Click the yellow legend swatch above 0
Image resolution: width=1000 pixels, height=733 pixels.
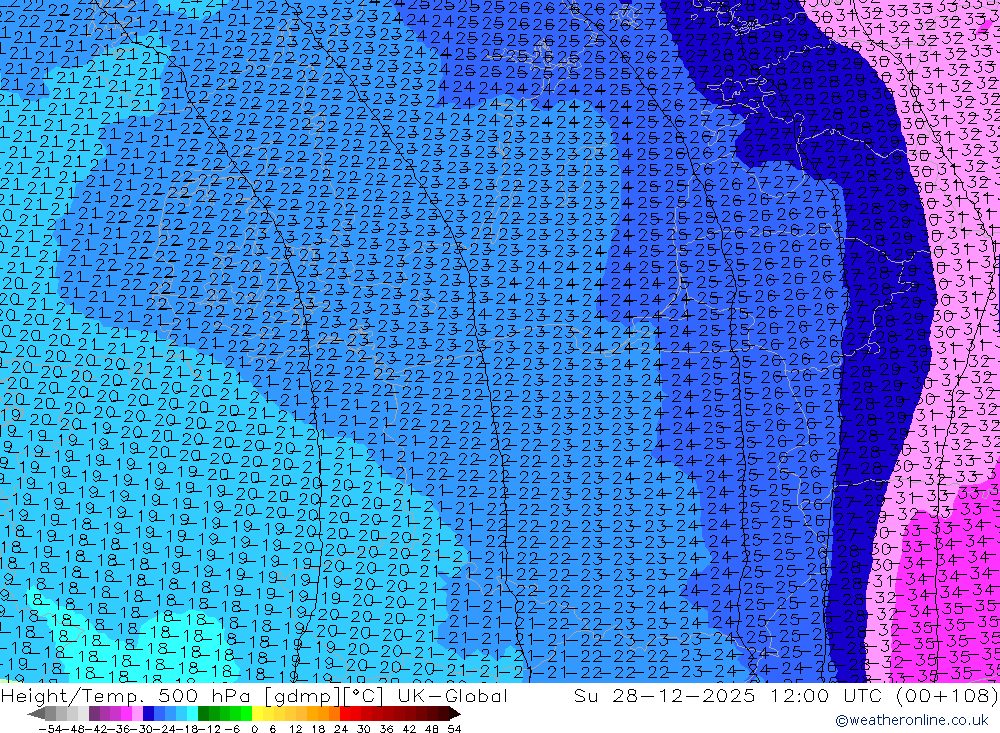[258, 714]
